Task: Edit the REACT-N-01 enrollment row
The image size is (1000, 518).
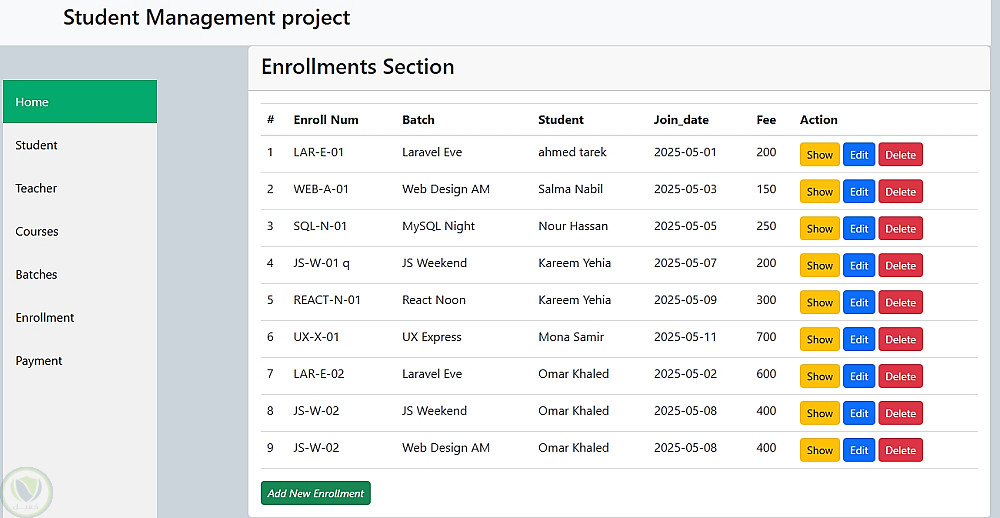Action: pos(859,303)
